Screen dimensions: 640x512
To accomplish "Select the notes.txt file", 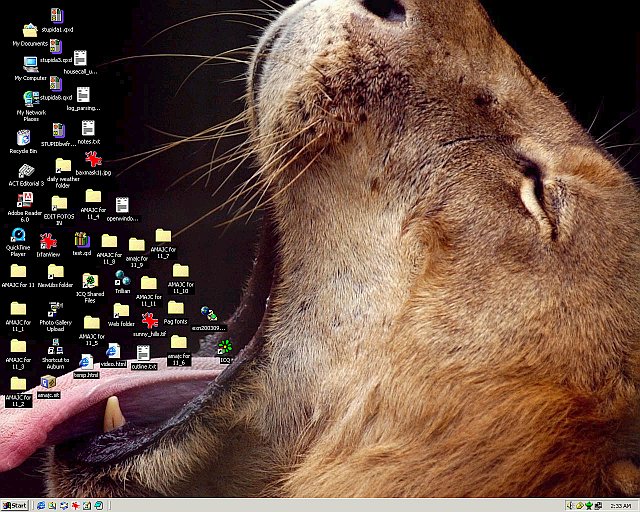I will coord(88,128).
